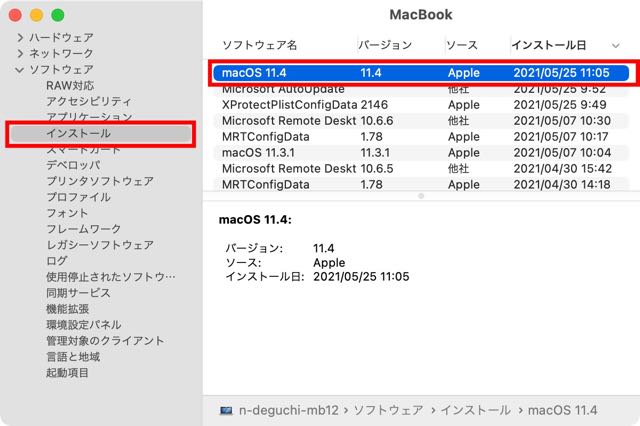Viewport: 640px width, 426px height.
Task: Open 言語と地域 in sidebar
Action: click(73, 357)
